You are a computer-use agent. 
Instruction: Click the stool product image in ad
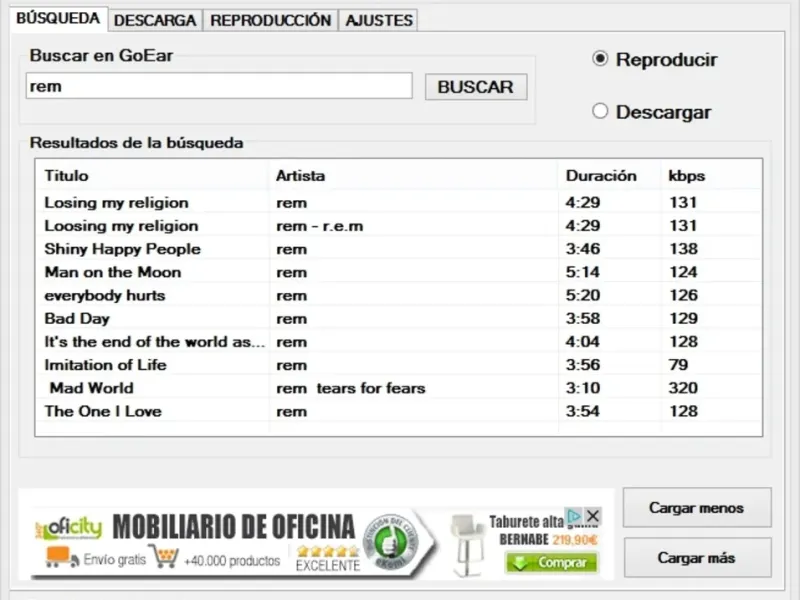coord(467,544)
